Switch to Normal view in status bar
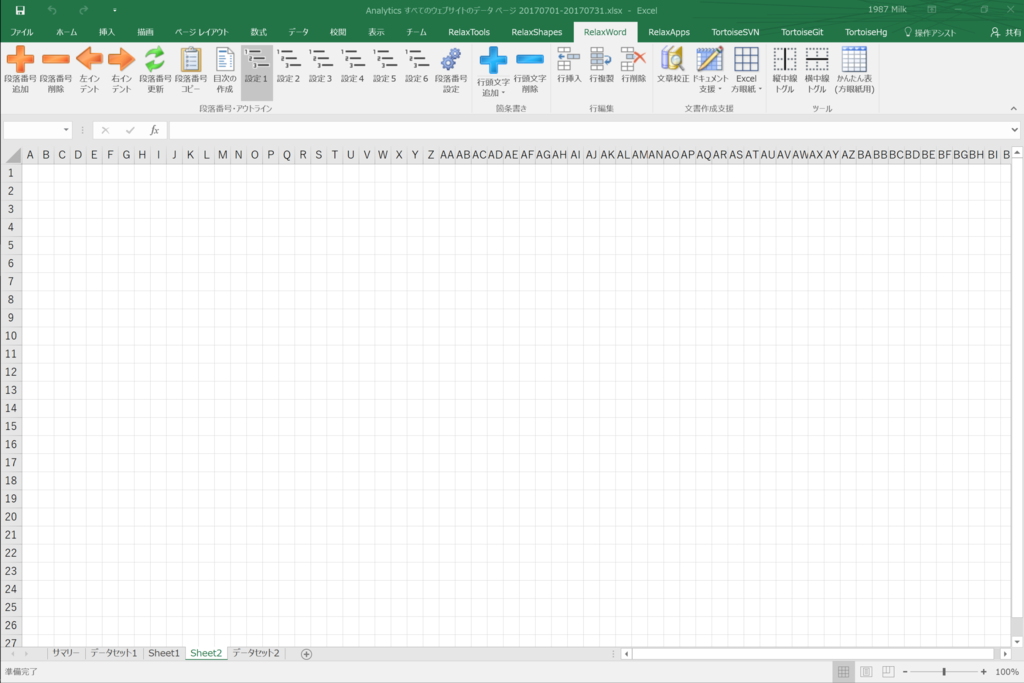 coord(844,672)
